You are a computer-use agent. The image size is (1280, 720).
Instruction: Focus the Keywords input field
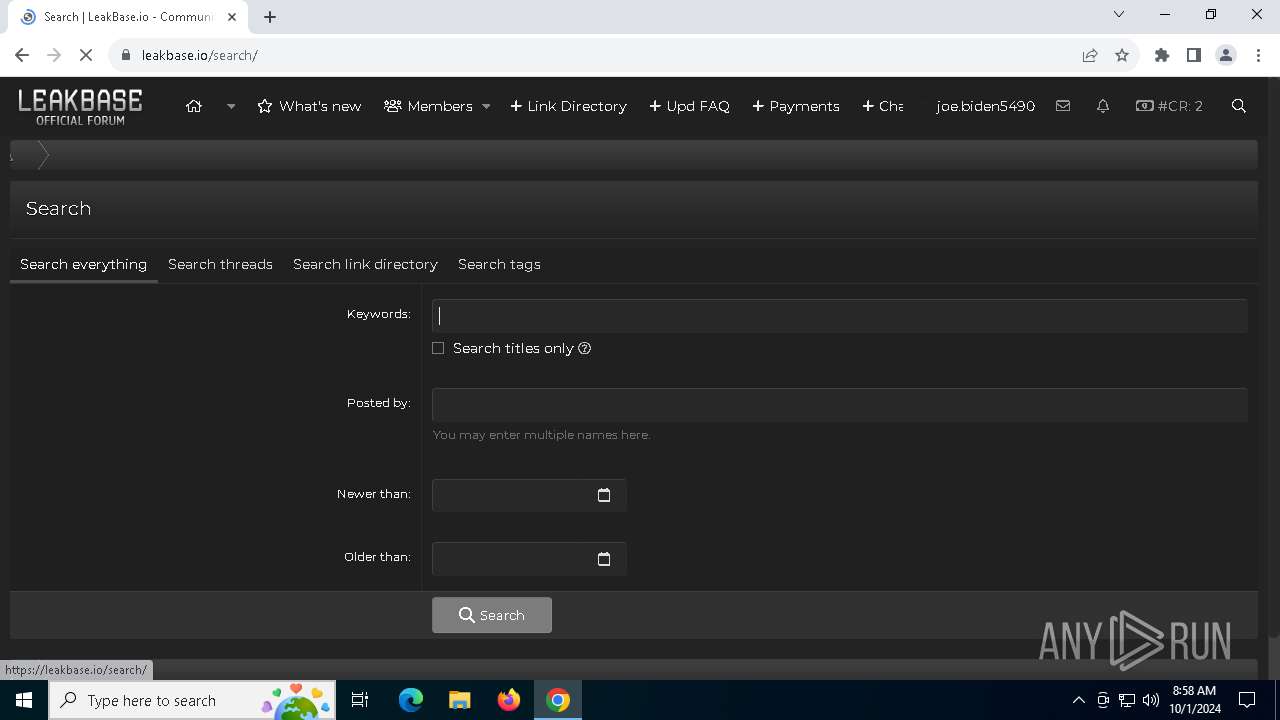coord(839,316)
